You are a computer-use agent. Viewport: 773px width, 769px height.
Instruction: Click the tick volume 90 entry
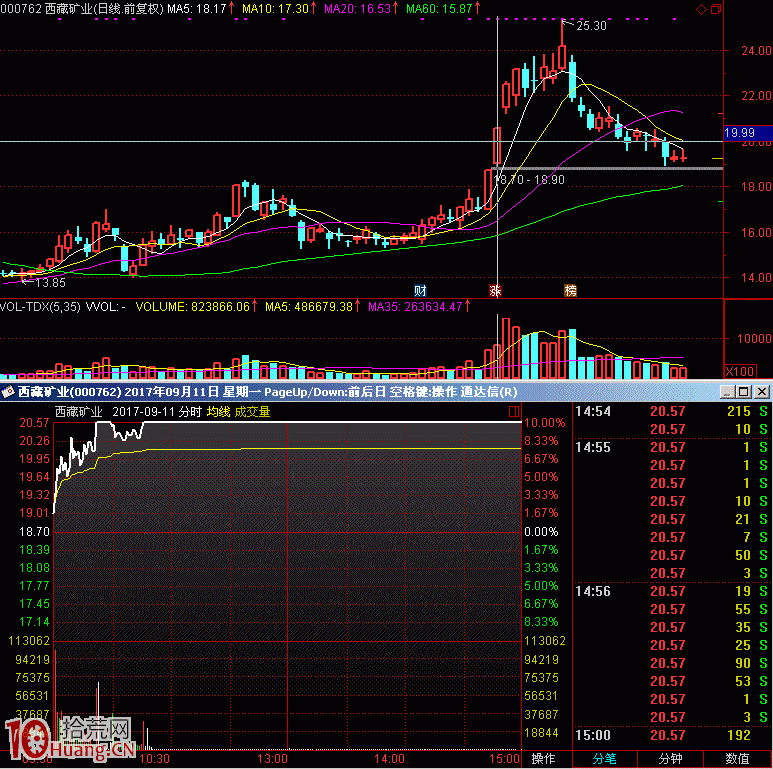point(743,663)
